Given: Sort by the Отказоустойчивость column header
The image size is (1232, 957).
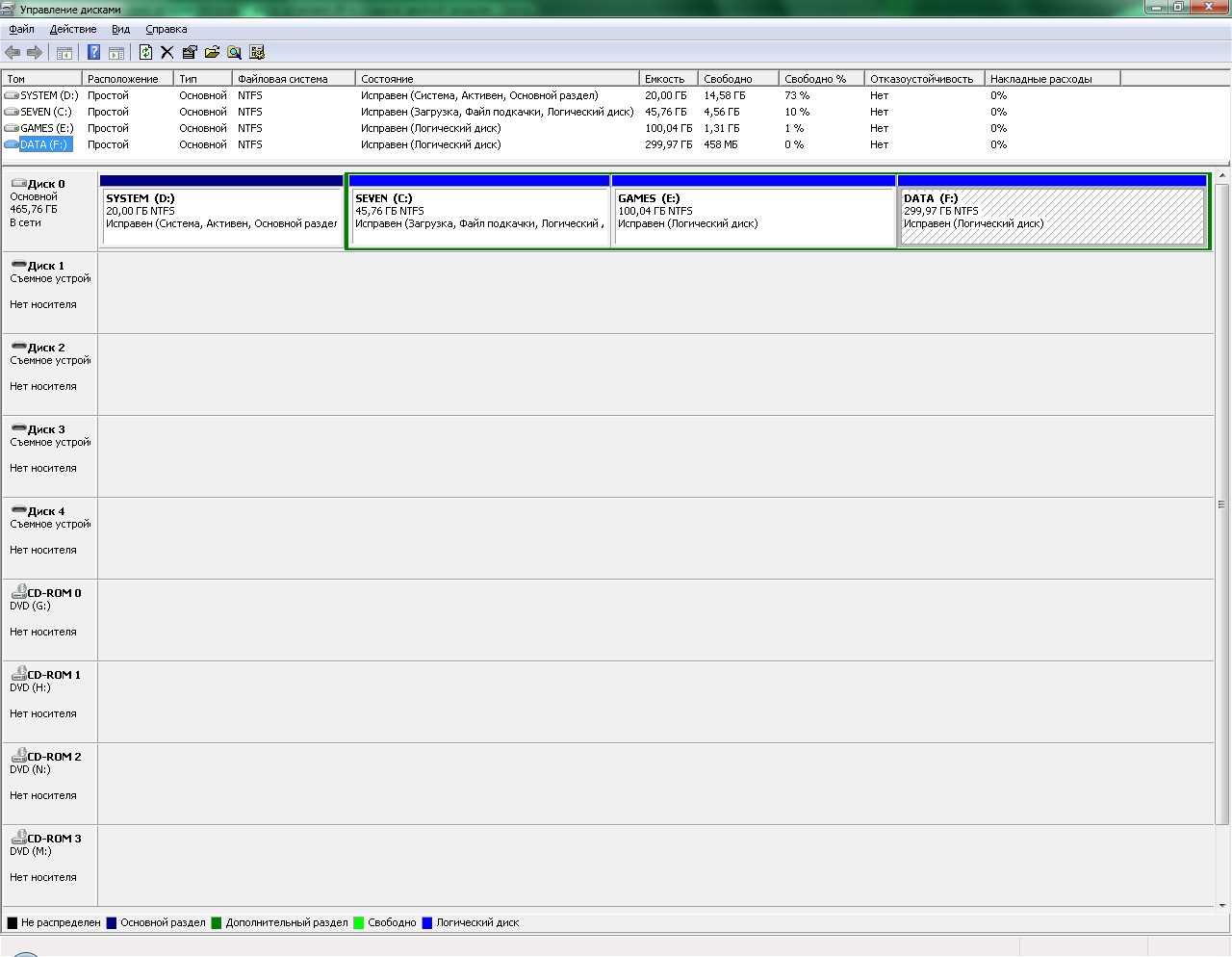Looking at the screenshot, I should click(924, 79).
